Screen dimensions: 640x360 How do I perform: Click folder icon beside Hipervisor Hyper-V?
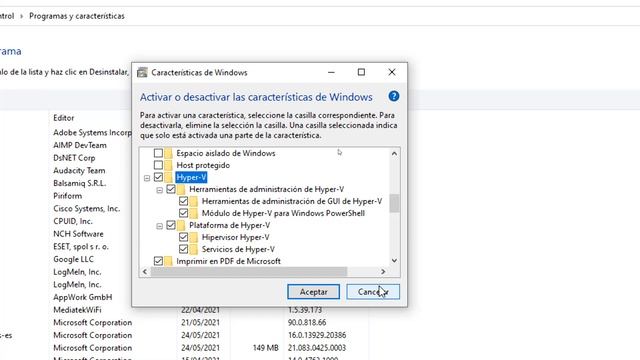(194, 237)
